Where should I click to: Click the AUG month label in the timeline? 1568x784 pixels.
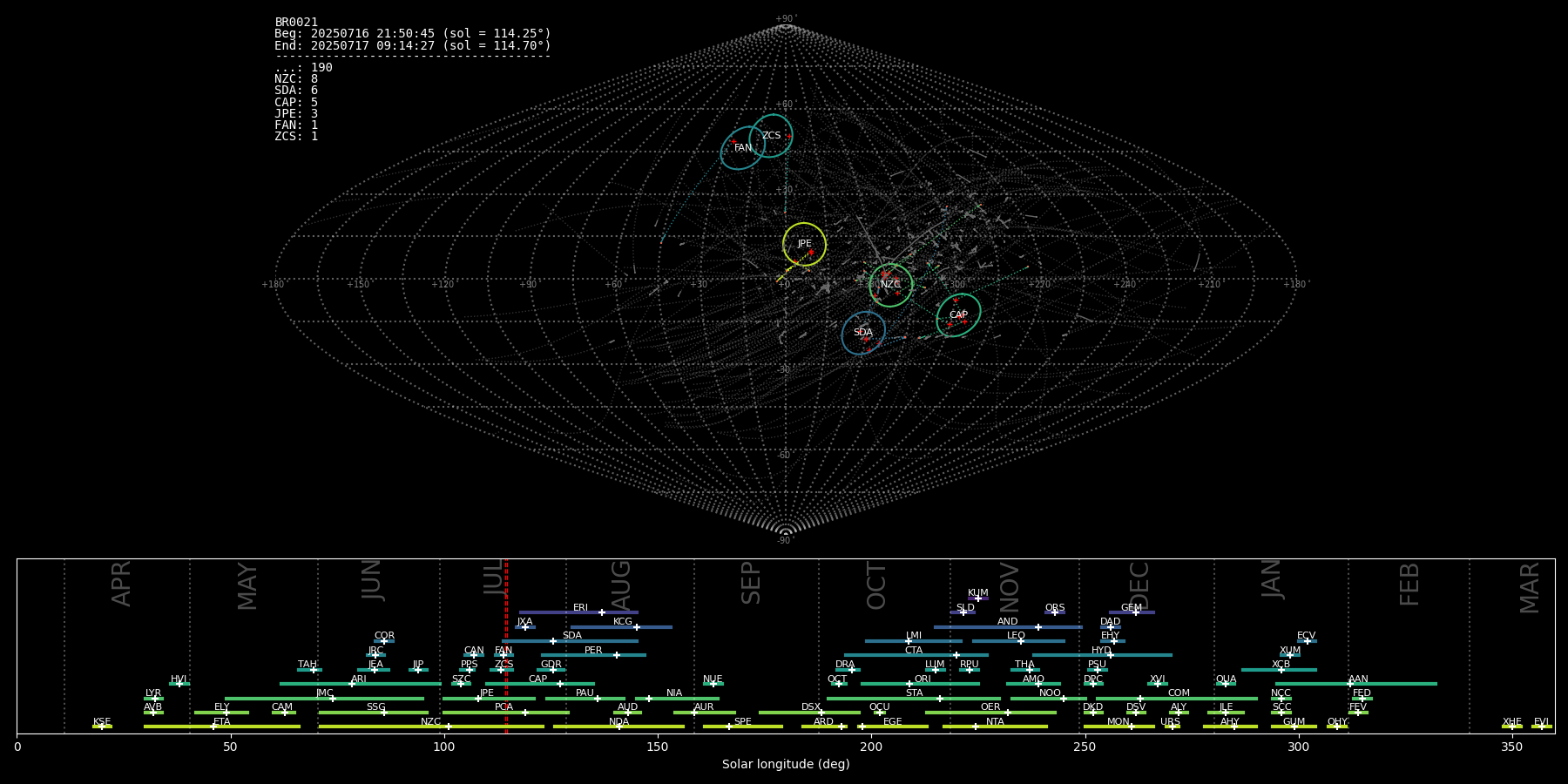point(621,585)
